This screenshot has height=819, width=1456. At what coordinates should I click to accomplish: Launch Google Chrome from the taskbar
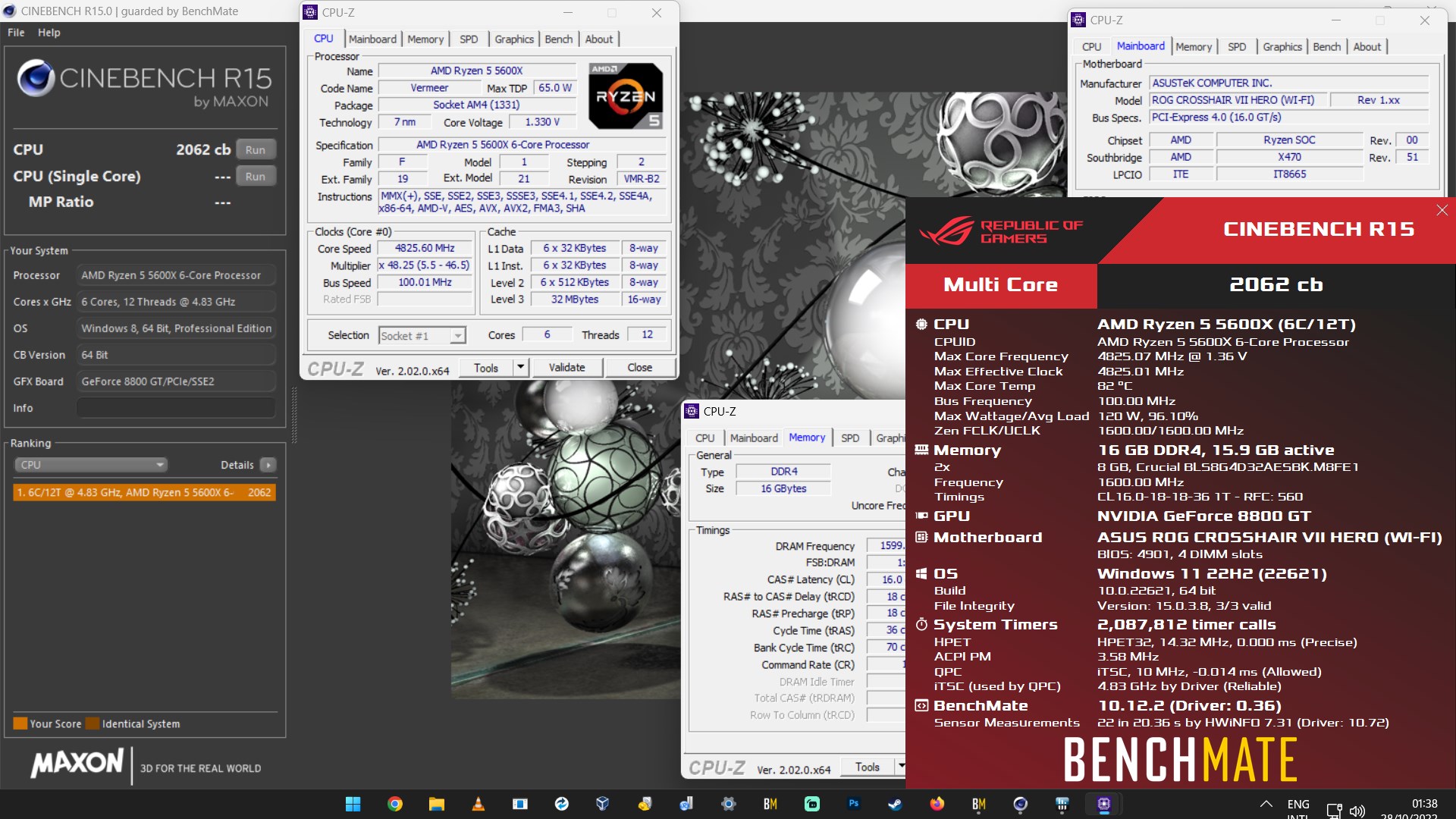tap(394, 804)
